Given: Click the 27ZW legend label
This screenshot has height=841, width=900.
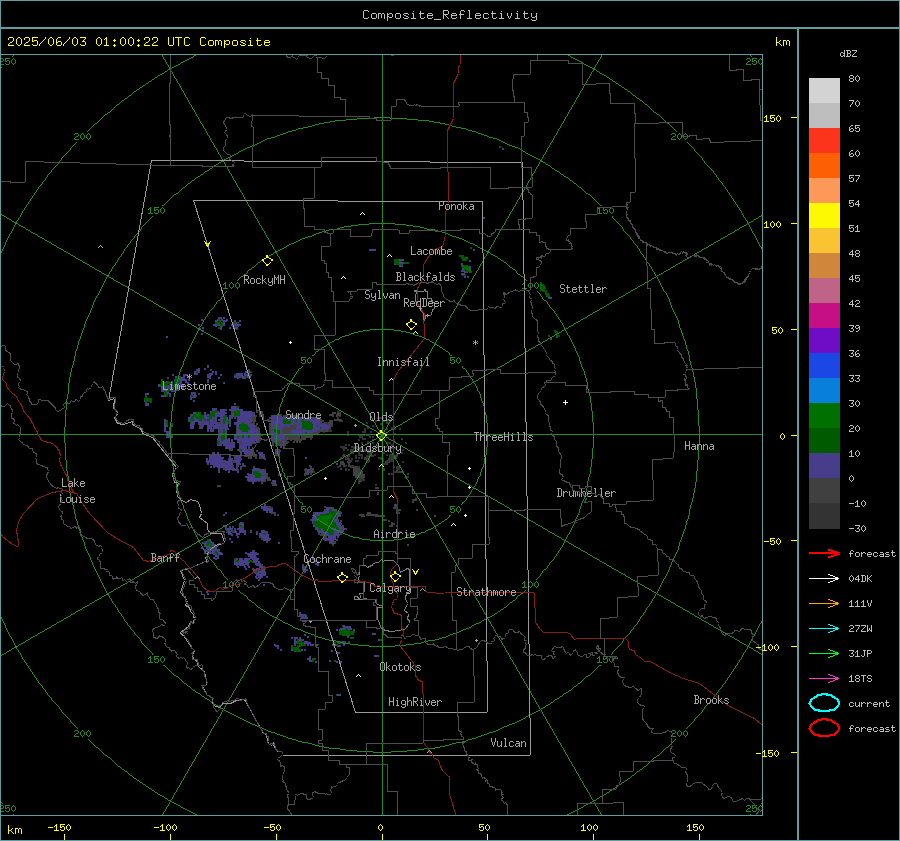Looking at the screenshot, I should [x=860, y=629].
